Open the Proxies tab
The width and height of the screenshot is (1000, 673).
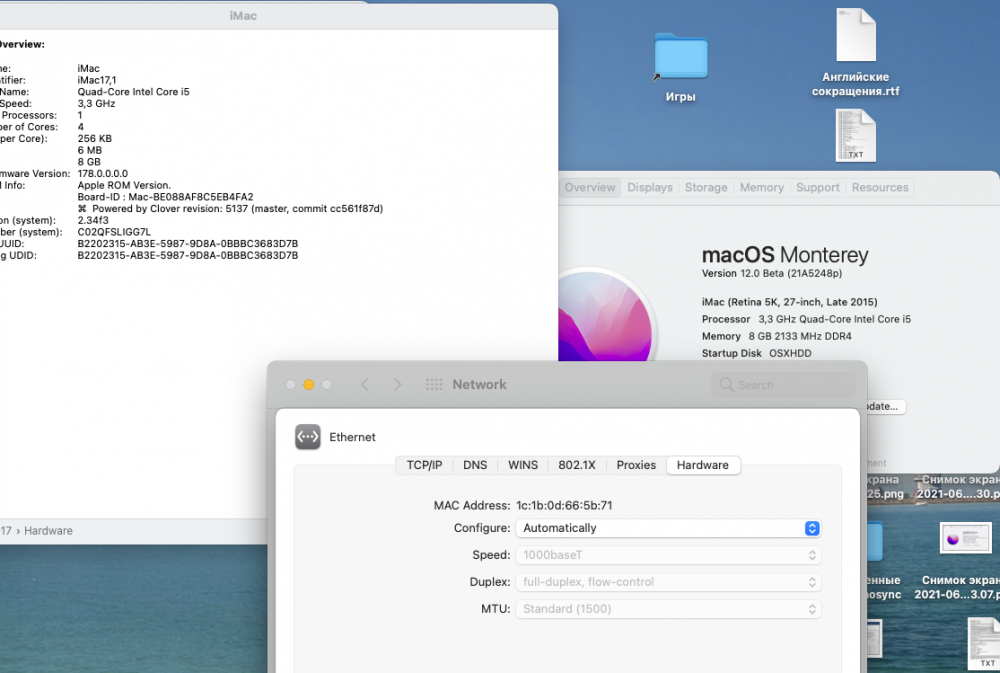636,465
